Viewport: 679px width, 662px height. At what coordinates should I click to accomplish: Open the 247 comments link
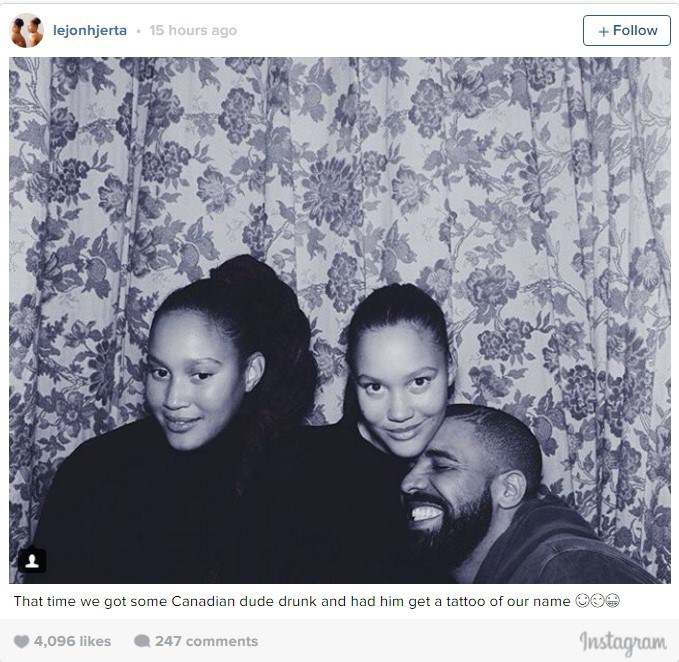(206, 641)
